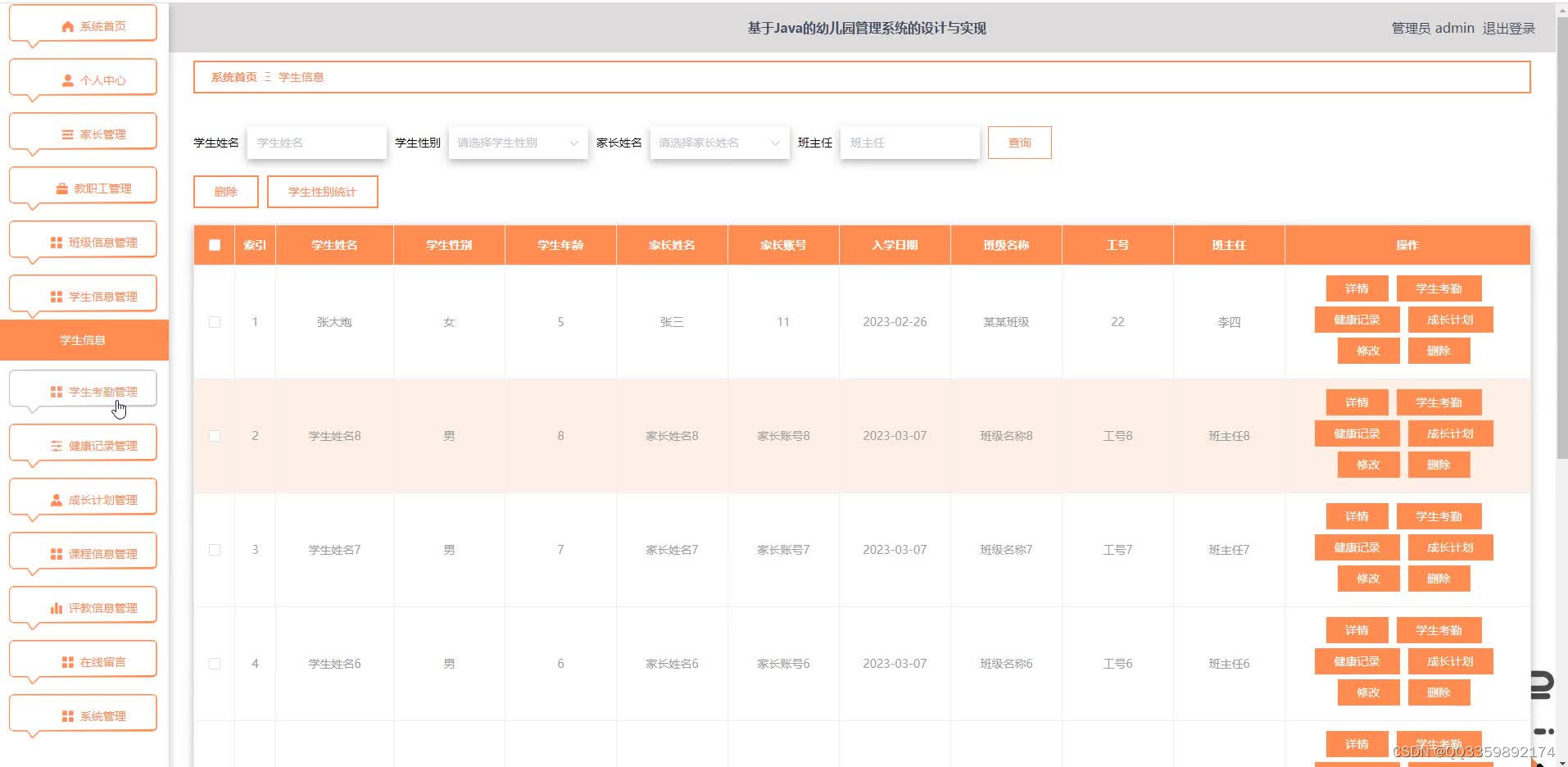This screenshot has width=1568, height=767.
Task: Click the 学生性别统计 button
Action: pos(323,192)
